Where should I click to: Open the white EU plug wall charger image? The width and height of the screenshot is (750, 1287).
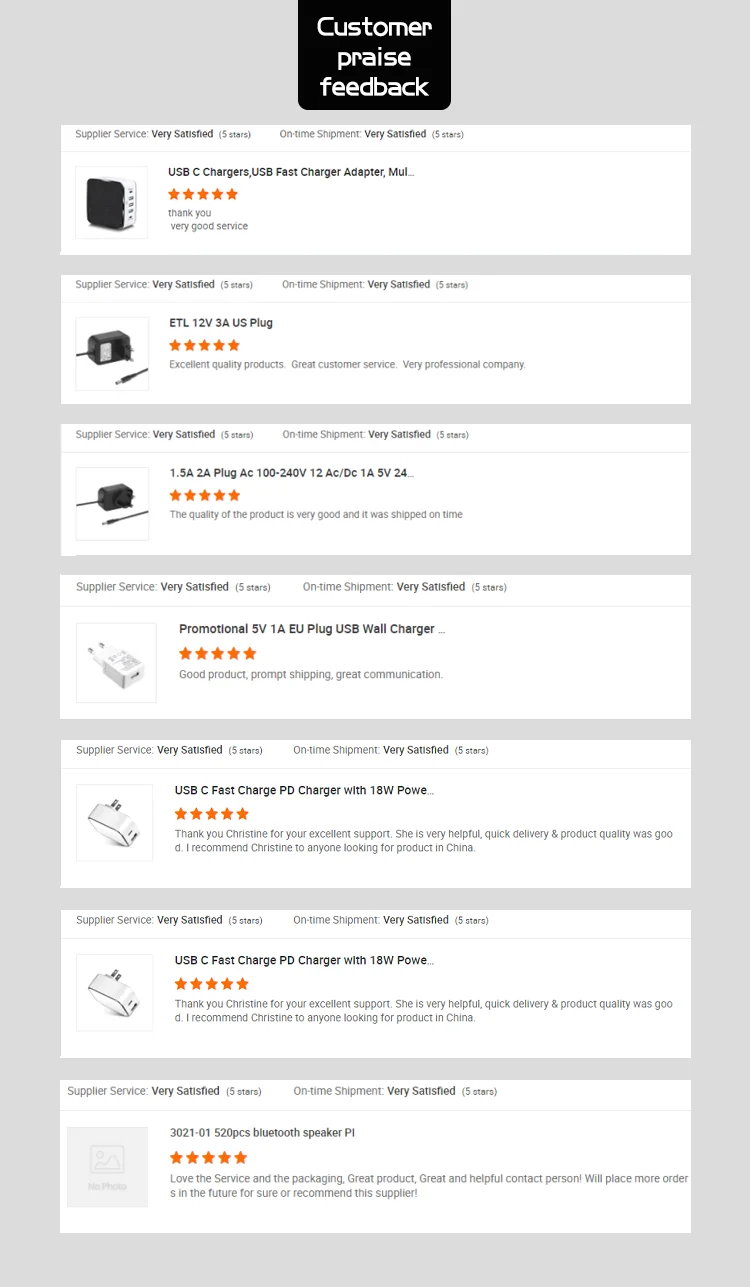coord(116,662)
